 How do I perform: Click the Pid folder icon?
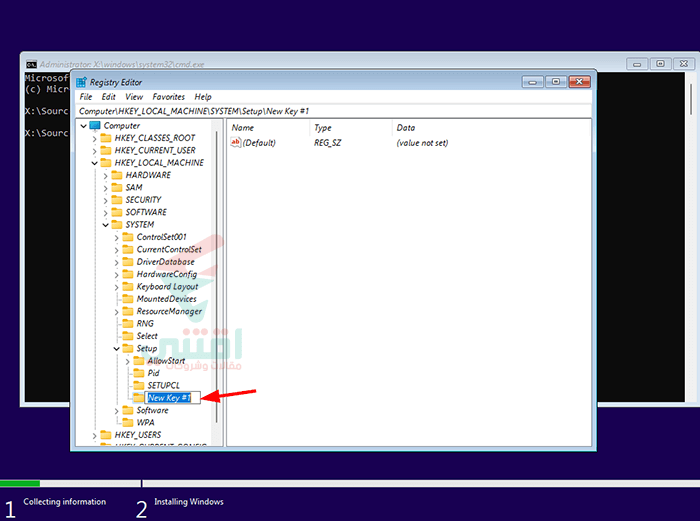tap(139, 373)
